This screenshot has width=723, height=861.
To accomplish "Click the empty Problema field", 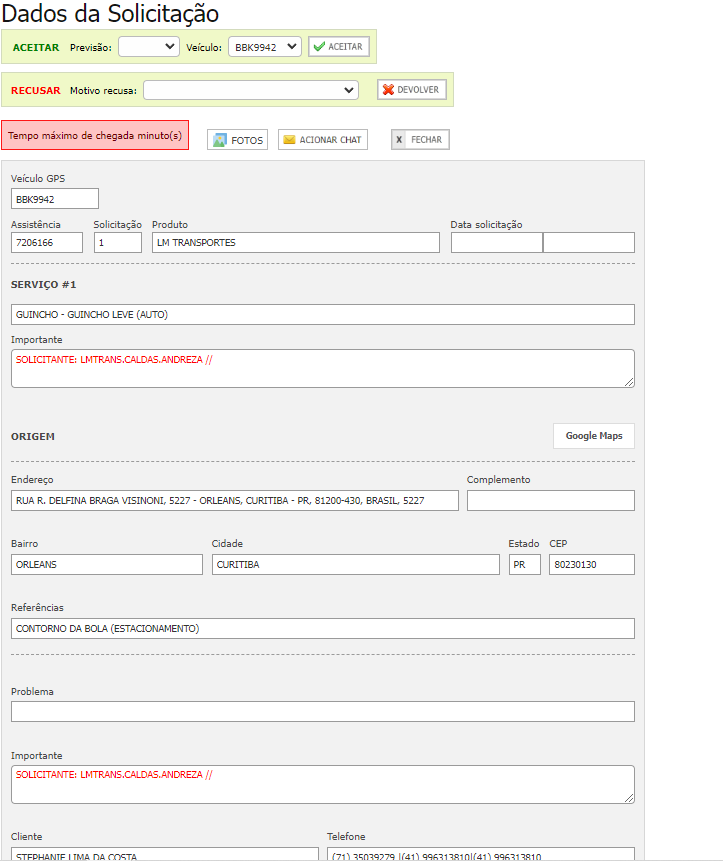I will click(x=322, y=712).
